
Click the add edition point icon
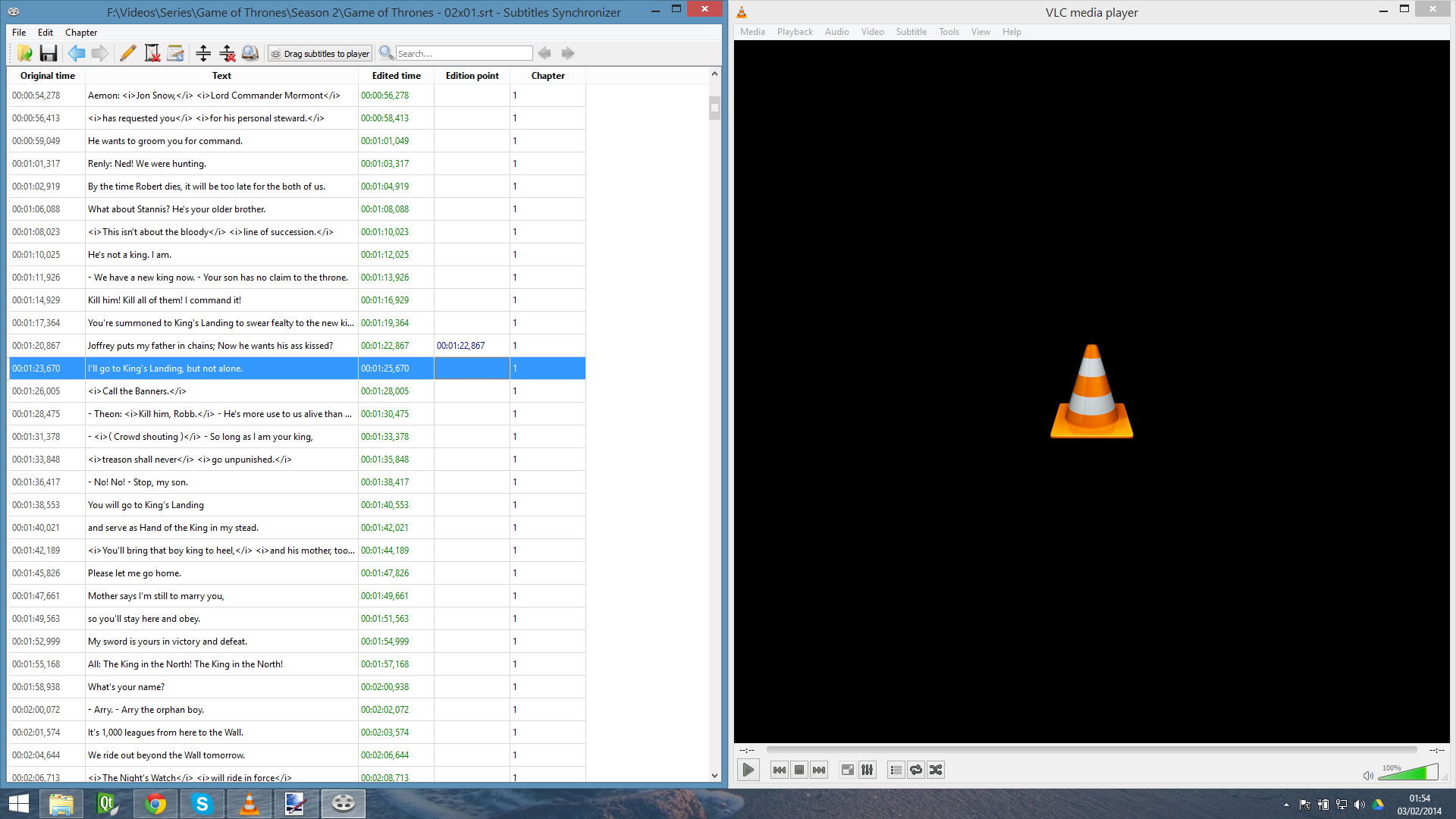click(x=203, y=53)
